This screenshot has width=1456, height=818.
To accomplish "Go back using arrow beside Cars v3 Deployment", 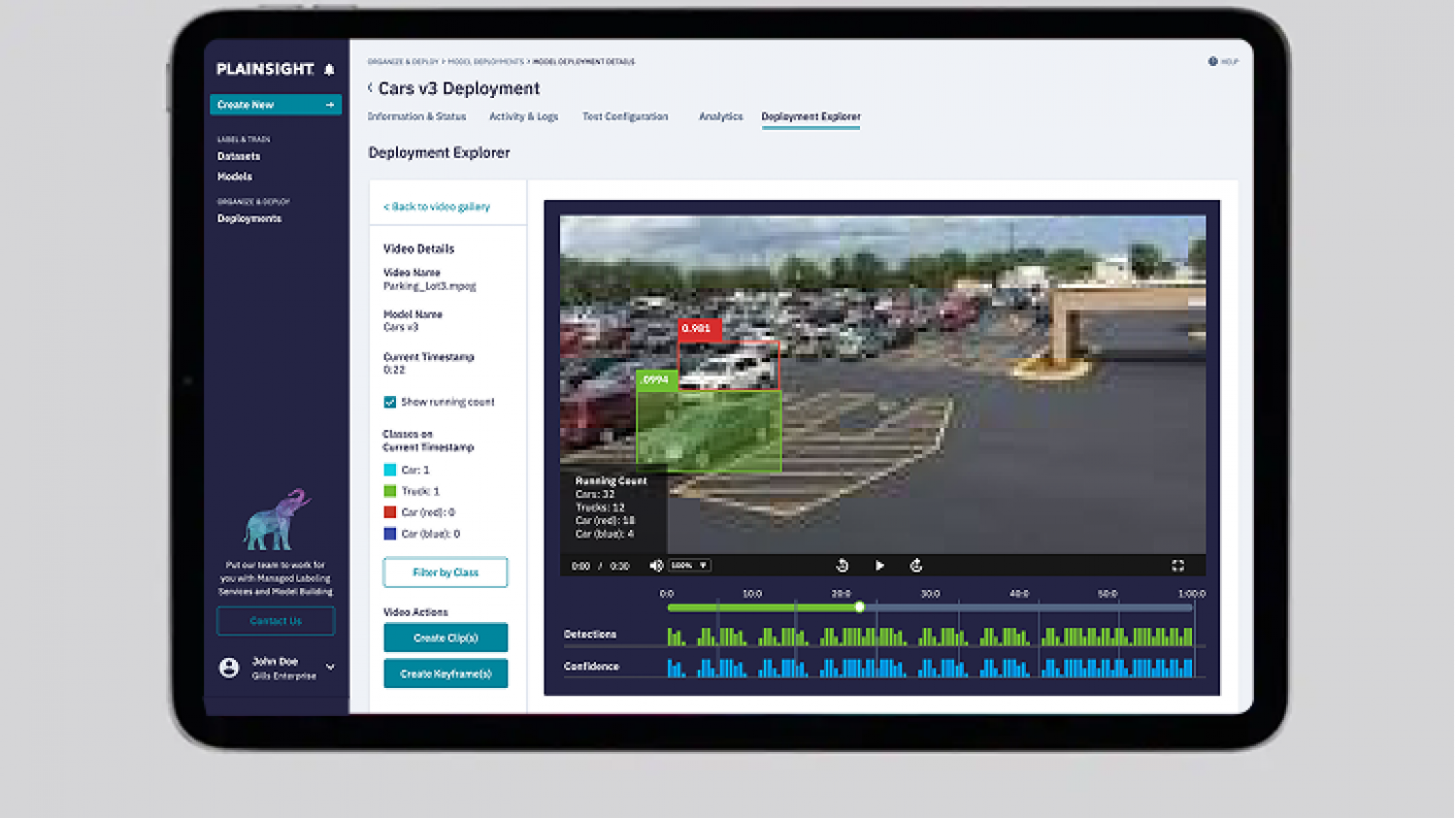I will pyautogui.click(x=370, y=88).
